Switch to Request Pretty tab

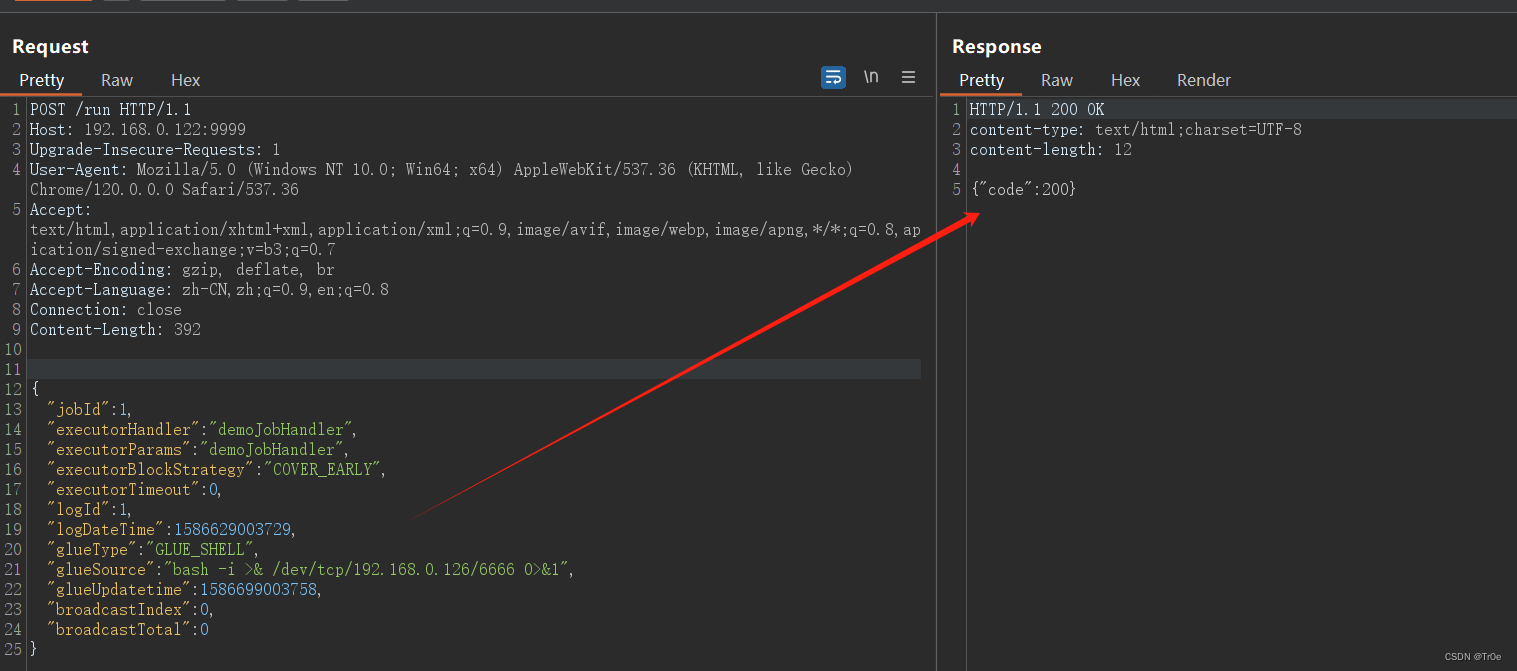pos(41,80)
